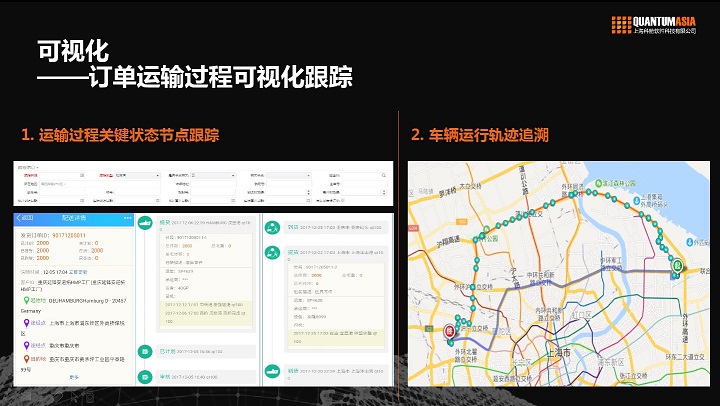This screenshot has width=720, height=406.
Task: Click the ship icon at right timeline bottom
Action: click(270, 369)
